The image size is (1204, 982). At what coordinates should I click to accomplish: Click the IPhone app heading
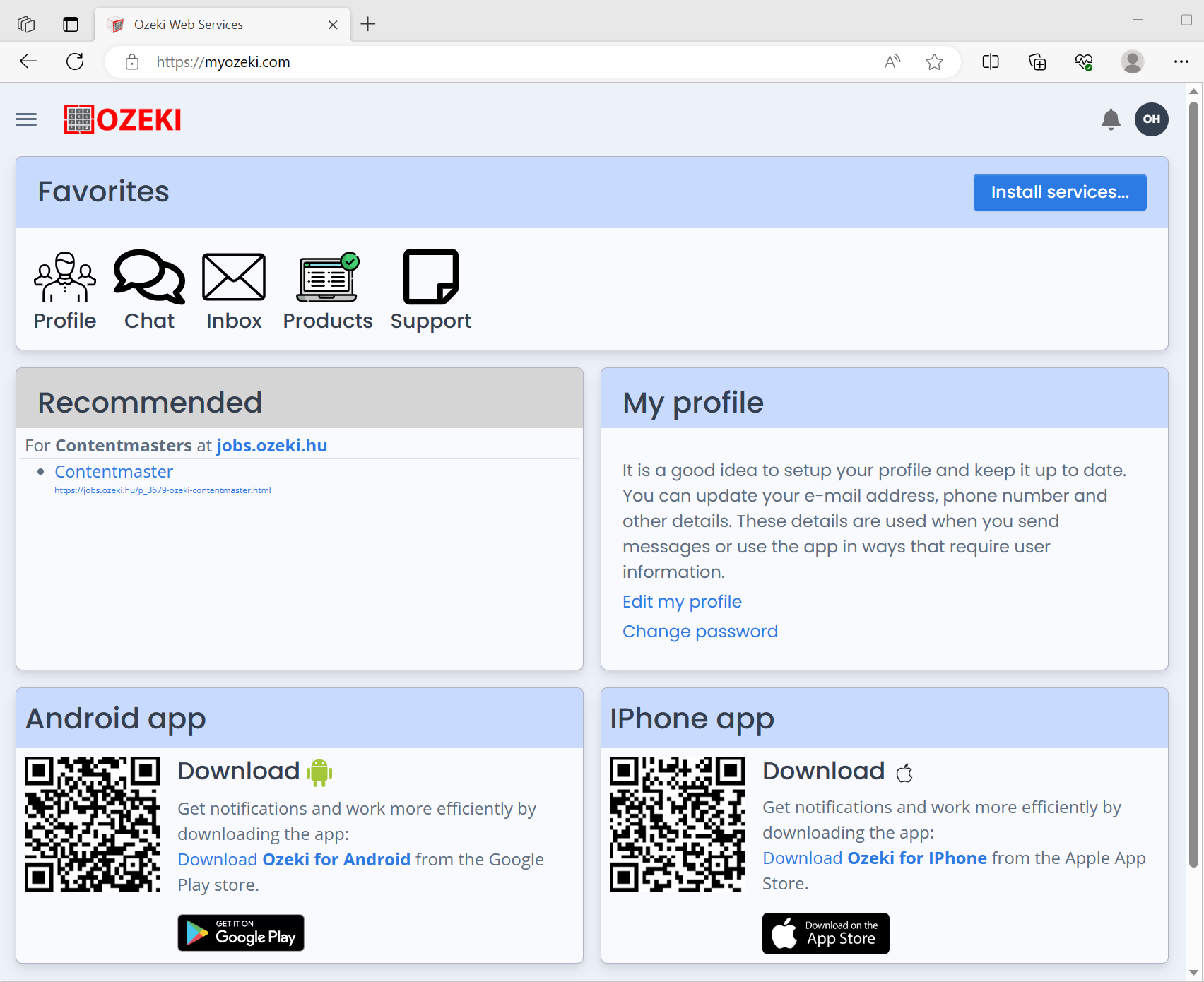tap(692, 719)
